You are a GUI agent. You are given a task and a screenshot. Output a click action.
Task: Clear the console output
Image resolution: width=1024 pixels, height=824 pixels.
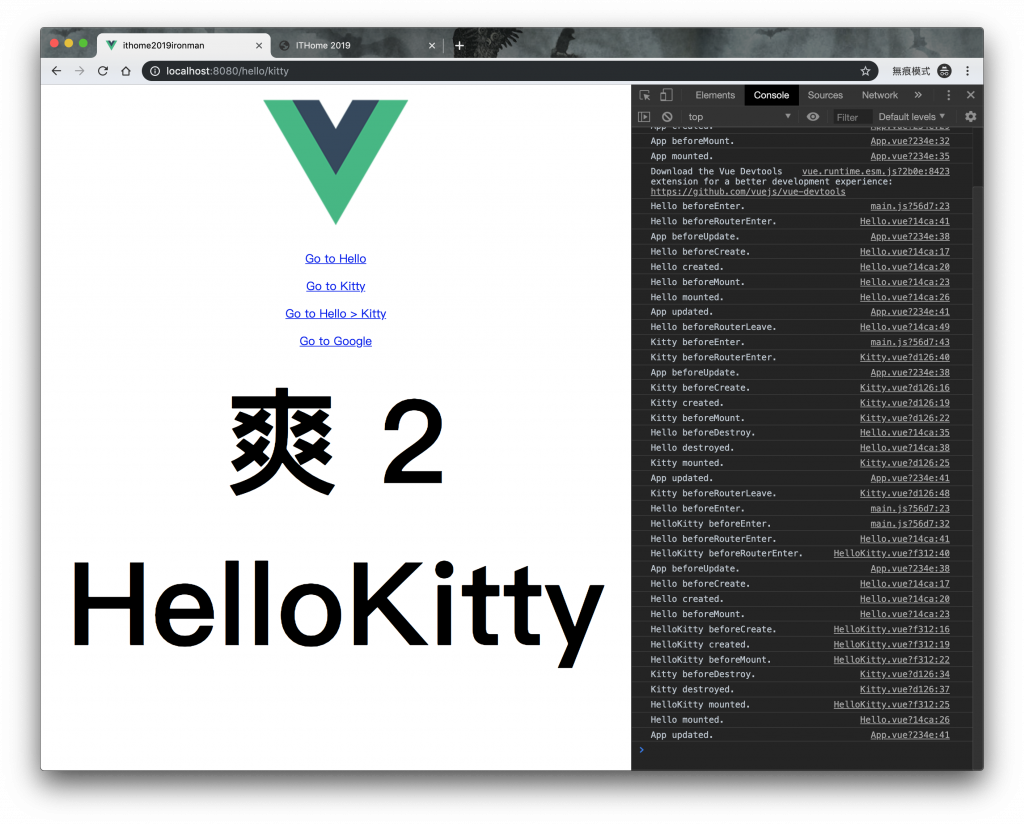click(667, 117)
